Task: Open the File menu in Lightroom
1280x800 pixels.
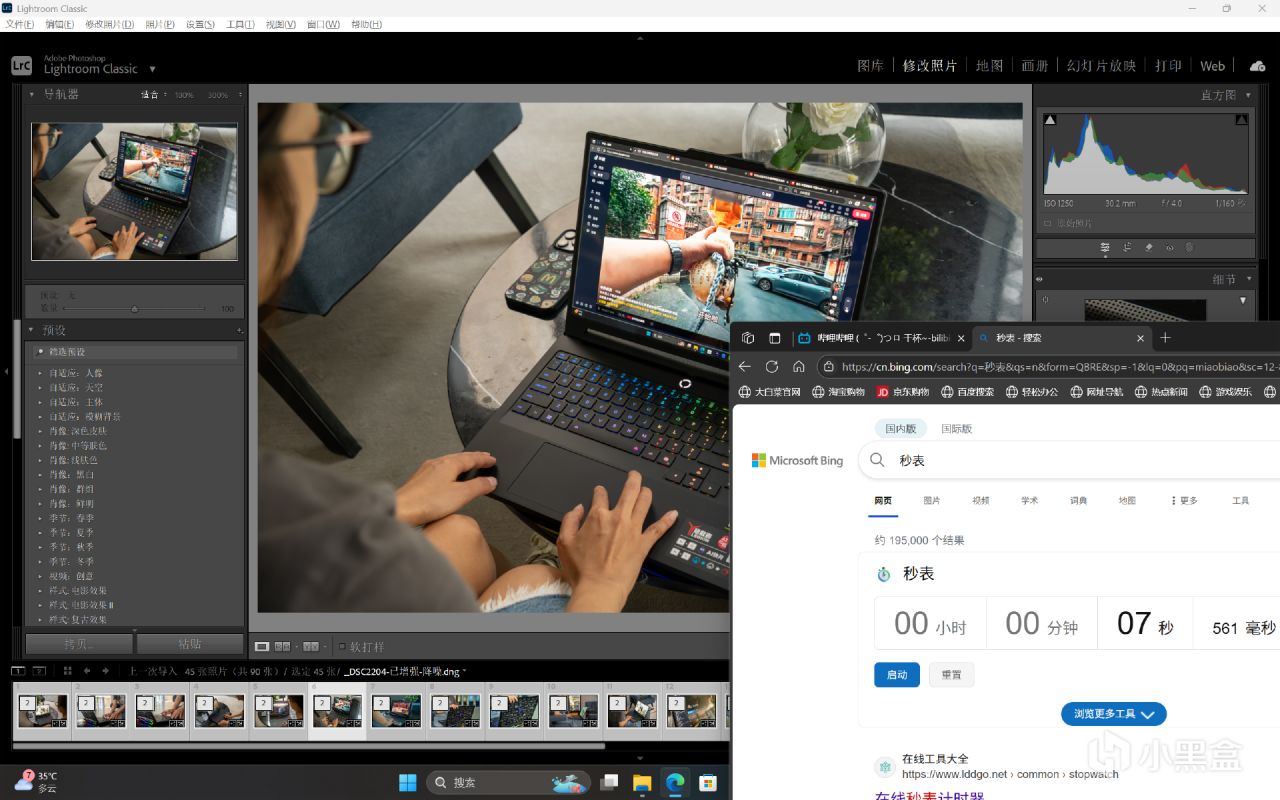Action: coord(20,24)
